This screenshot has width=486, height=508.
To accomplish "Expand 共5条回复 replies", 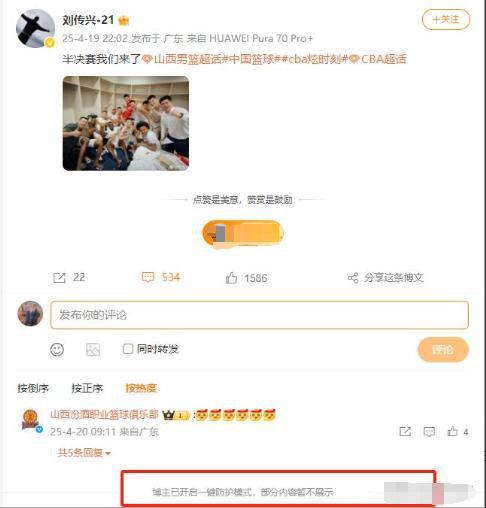I will 84,453.
